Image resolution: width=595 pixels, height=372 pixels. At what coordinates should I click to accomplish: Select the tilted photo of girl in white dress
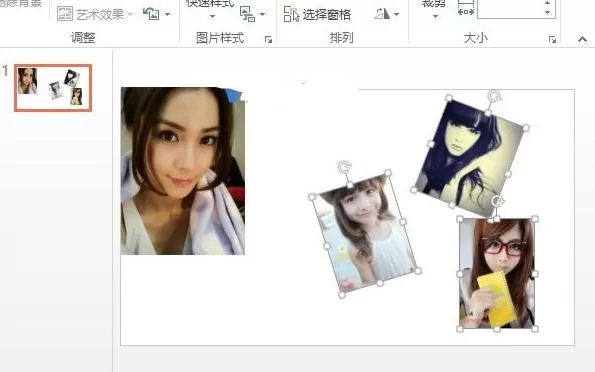pyautogui.click(x=365, y=234)
